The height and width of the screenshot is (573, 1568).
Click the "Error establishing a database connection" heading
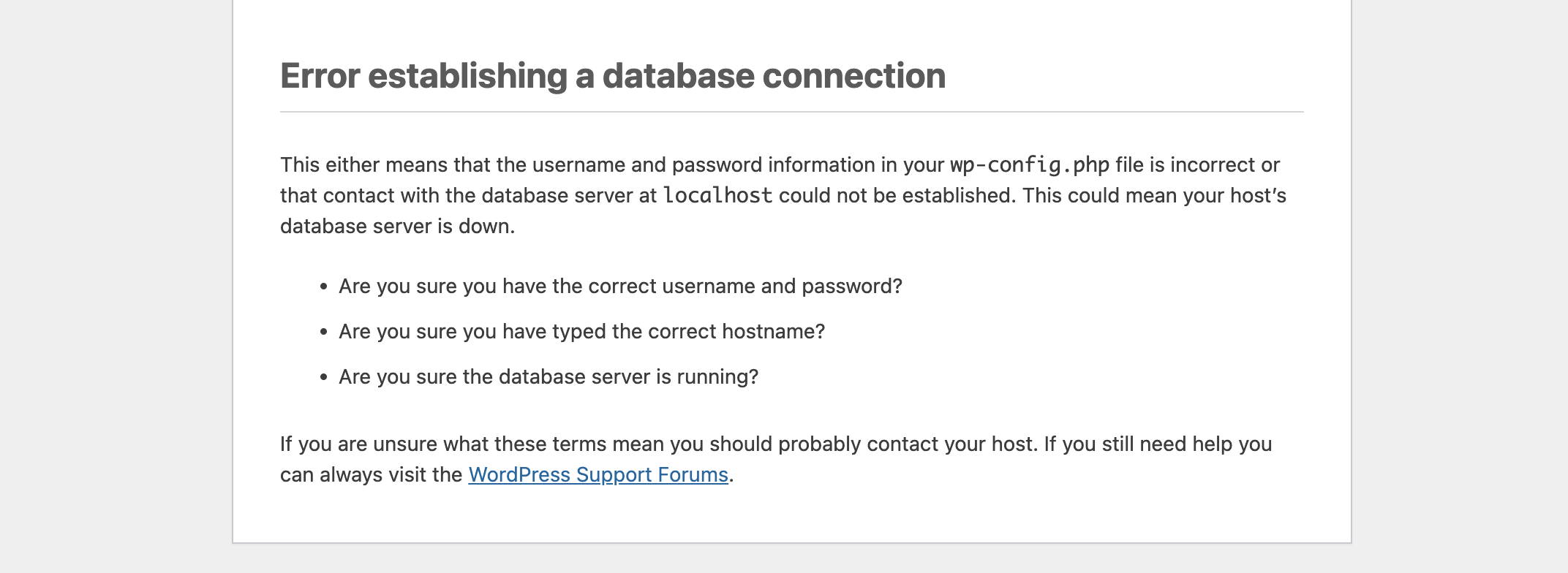click(x=612, y=76)
